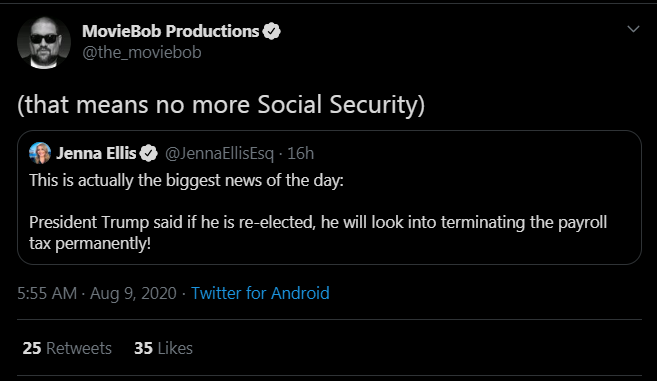
Task: Open the quoted tweet's 'biggest news of the day' line
Action: 186,180
